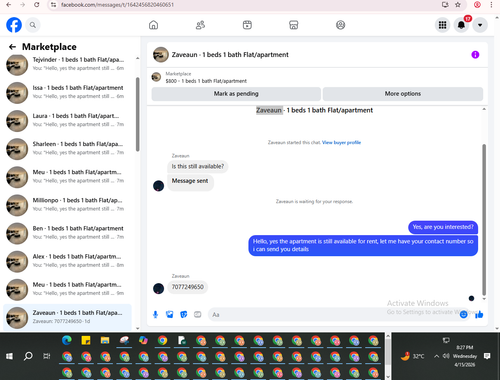Open the system tray hidden icons chevron
500x380 pixels.
pos(436,356)
